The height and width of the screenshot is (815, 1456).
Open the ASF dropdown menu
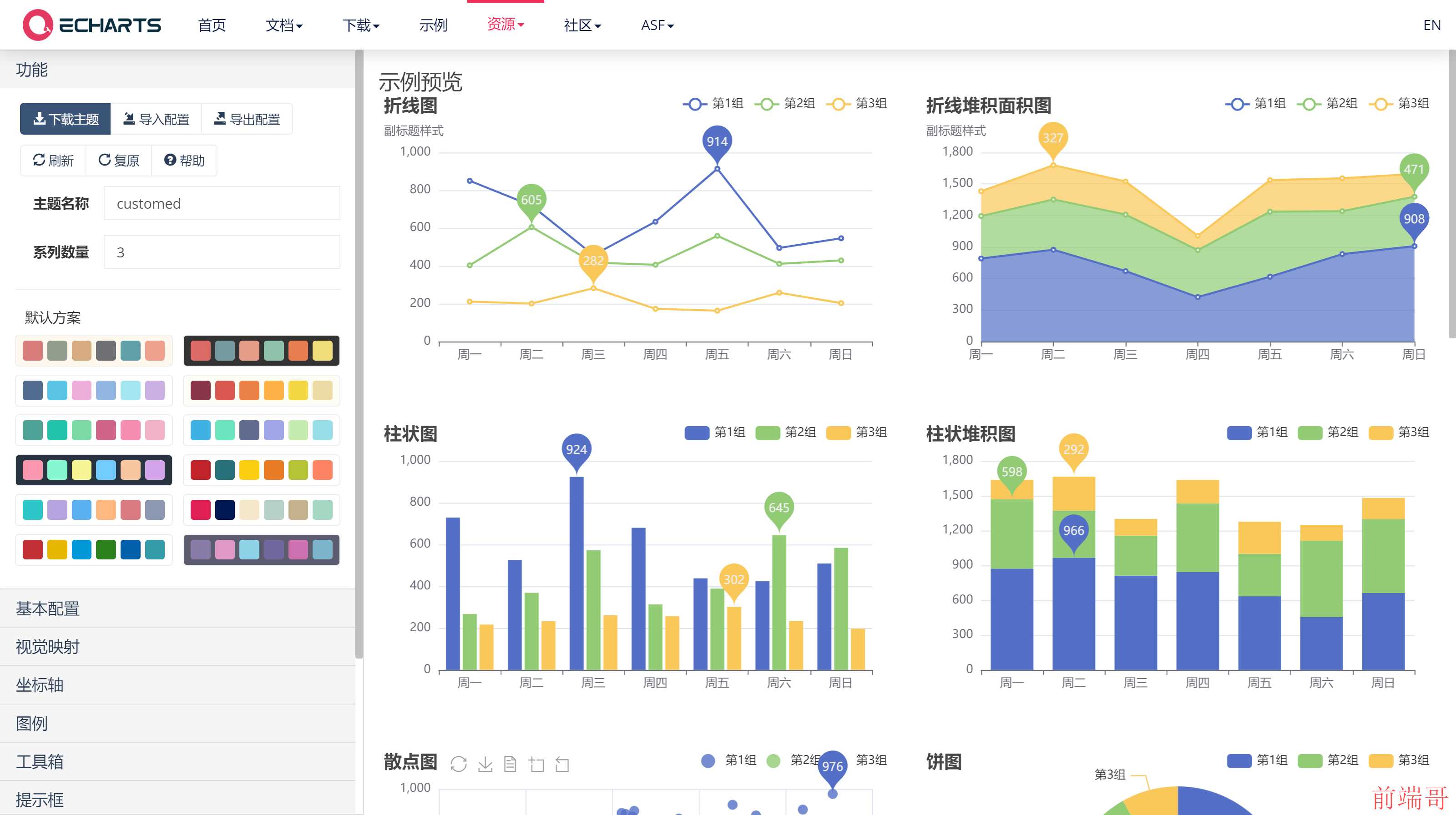pyautogui.click(x=657, y=25)
